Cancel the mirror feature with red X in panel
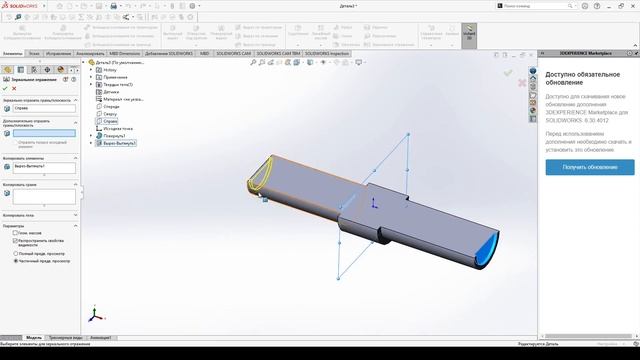The height and width of the screenshot is (360, 640). point(14,89)
